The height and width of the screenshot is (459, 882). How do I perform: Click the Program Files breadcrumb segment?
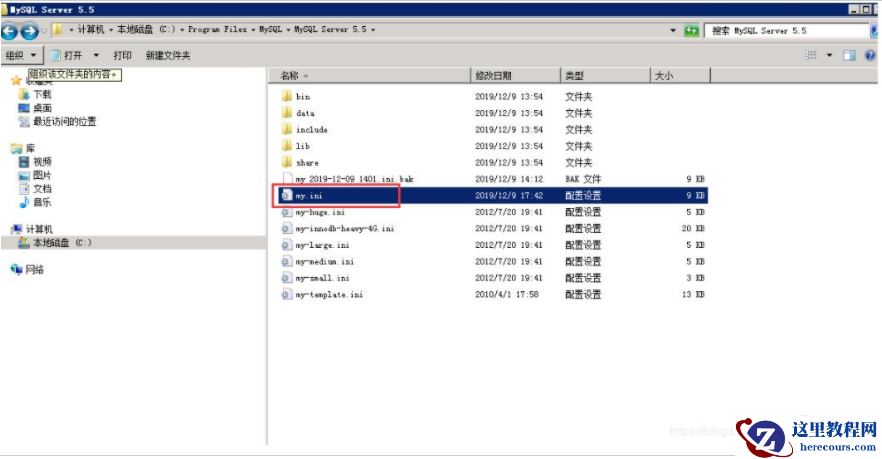pos(217,29)
